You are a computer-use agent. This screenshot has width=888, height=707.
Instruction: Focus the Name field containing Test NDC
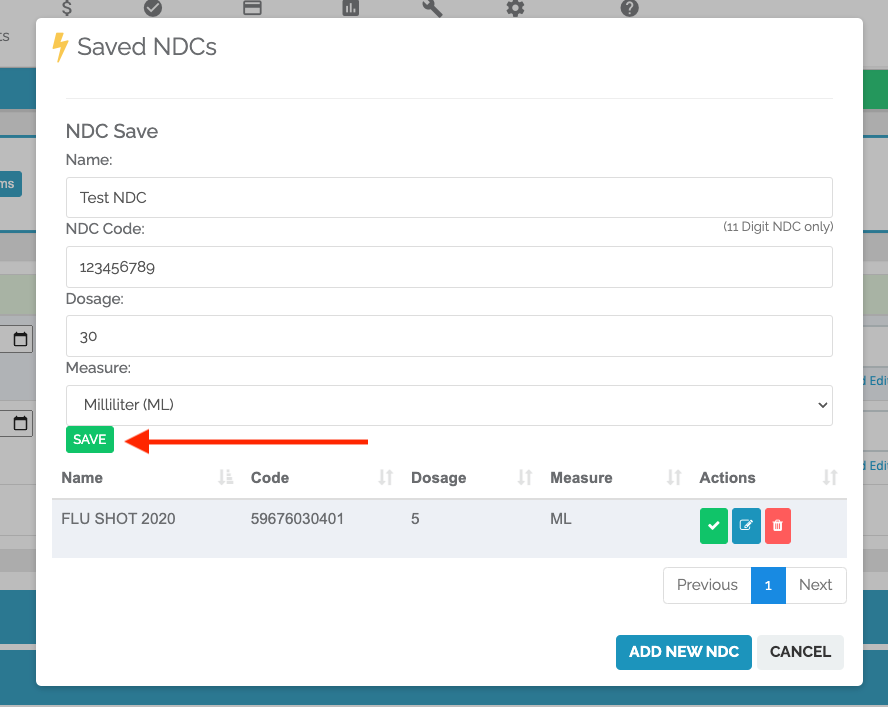pos(449,197)
